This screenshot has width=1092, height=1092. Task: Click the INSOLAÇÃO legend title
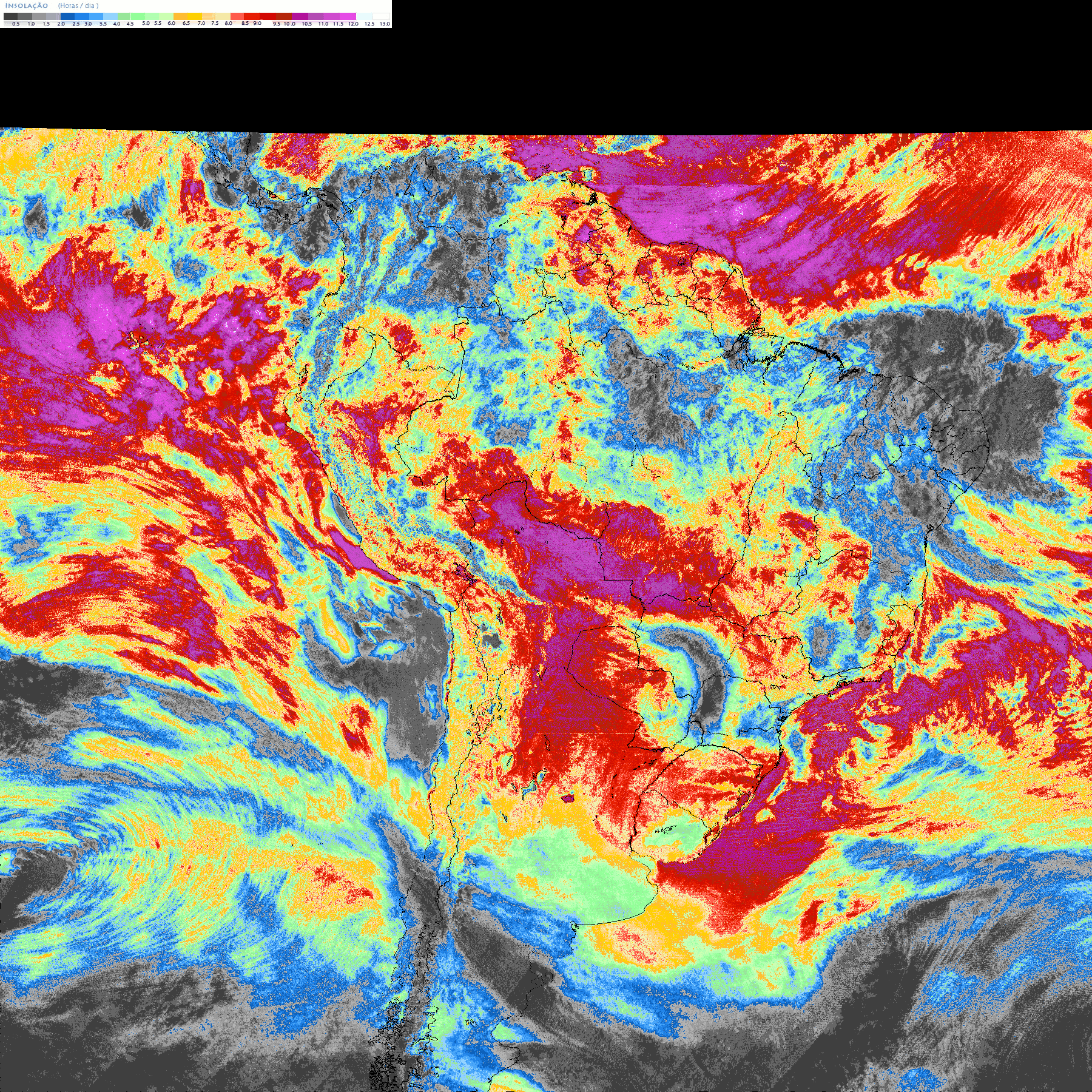27,5
